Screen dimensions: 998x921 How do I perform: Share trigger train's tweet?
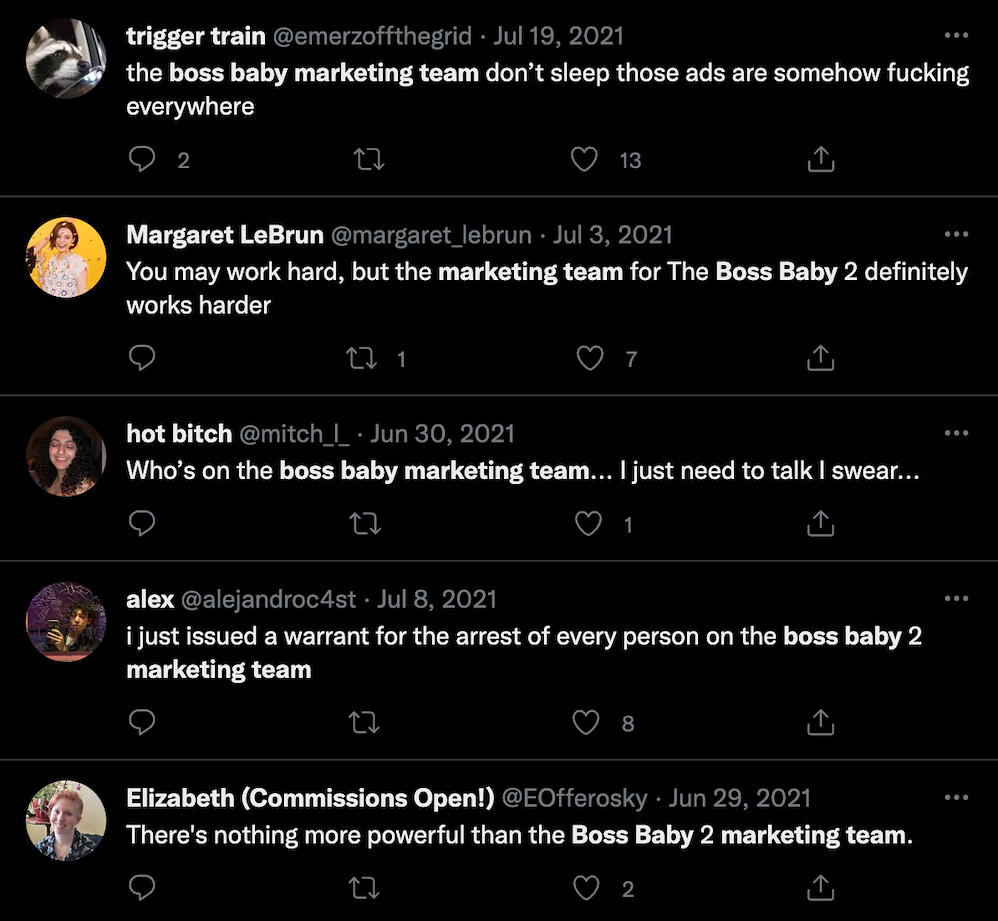point(820,159)
